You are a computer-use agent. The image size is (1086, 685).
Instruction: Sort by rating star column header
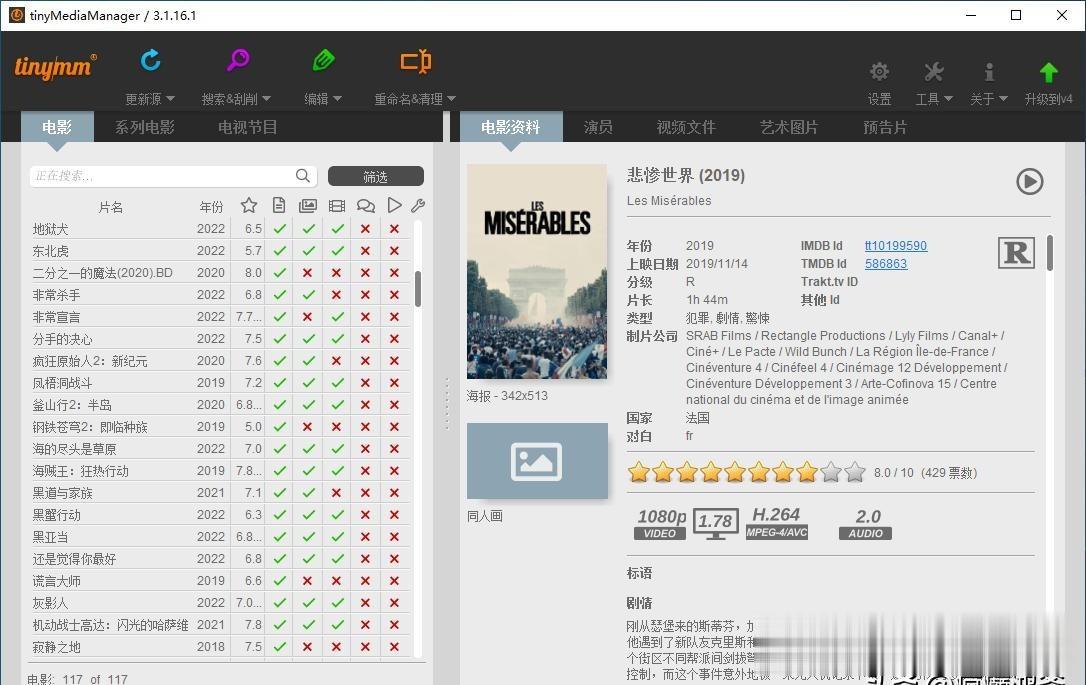(x=249, y=205)
